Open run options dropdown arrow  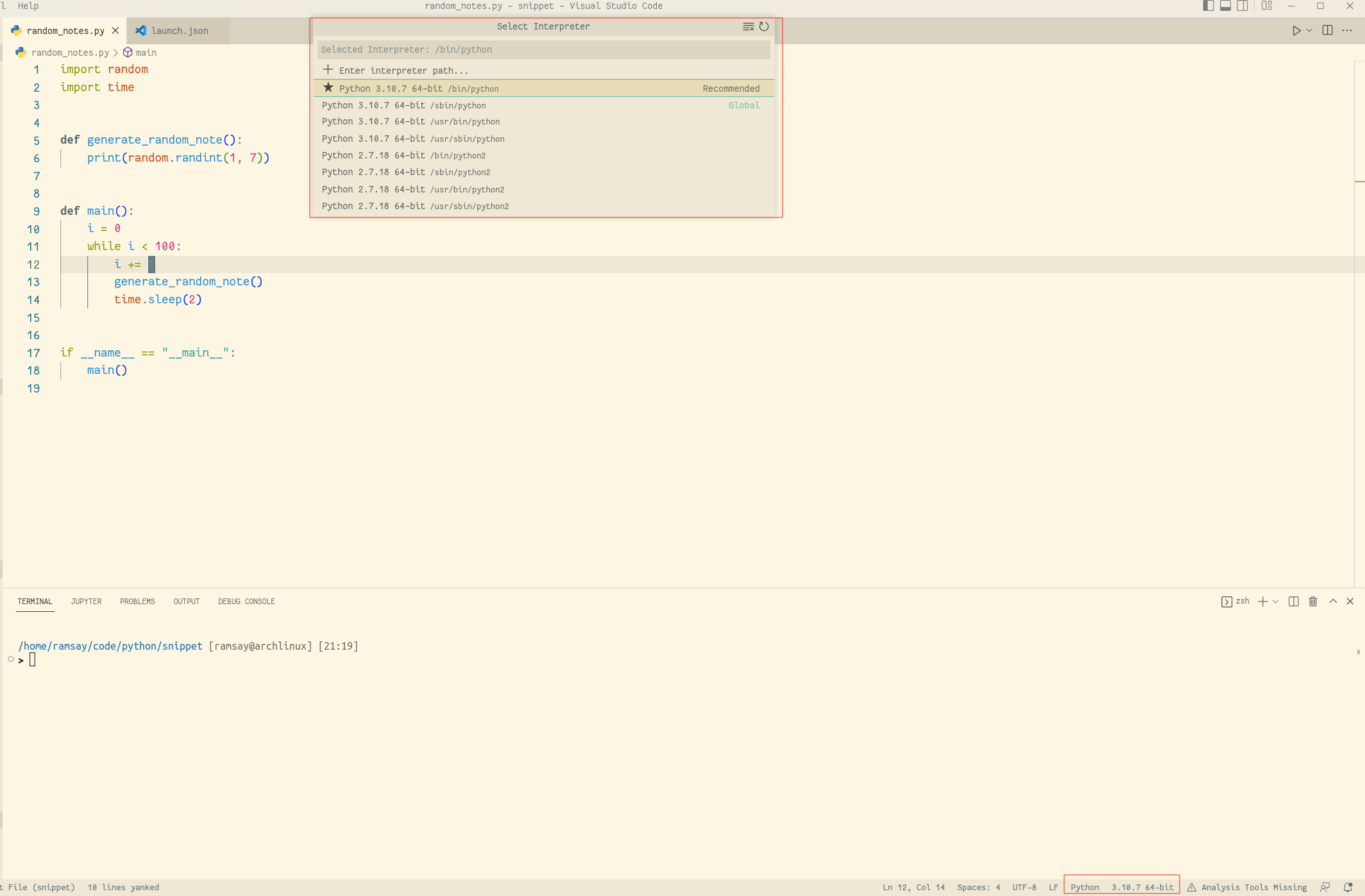[x=1309, y=30]
